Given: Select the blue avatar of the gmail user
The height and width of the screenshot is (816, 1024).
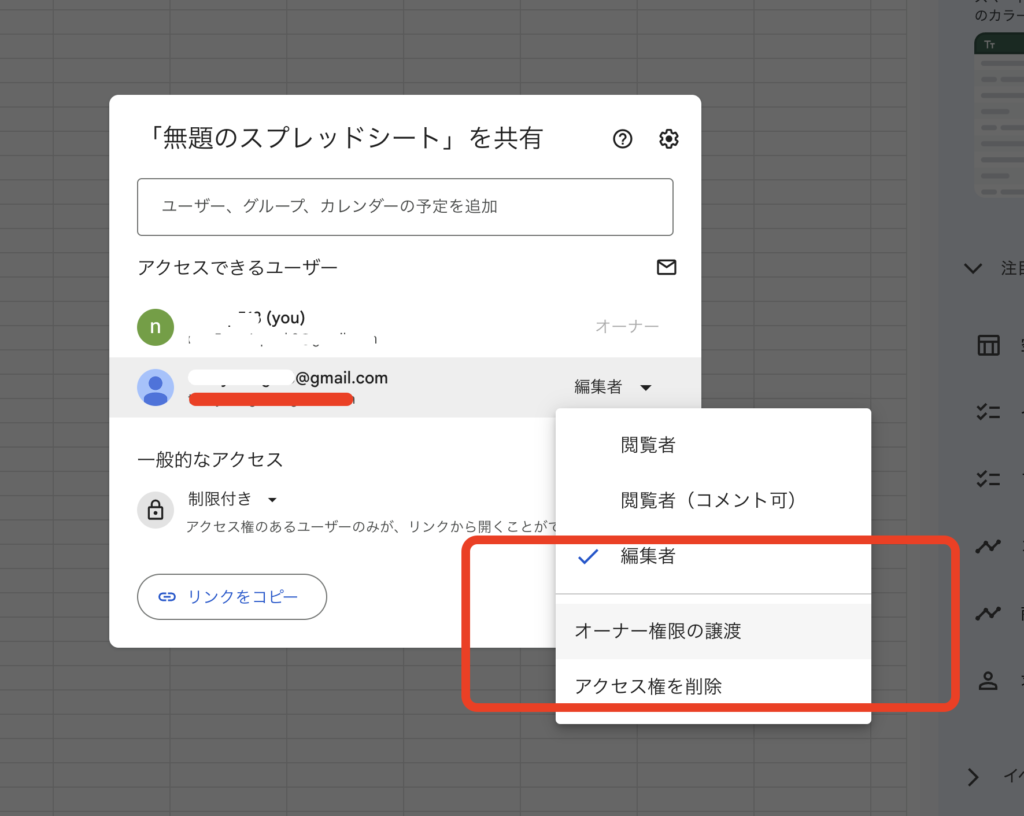Looking at the screenshot, I should point(155,387).
